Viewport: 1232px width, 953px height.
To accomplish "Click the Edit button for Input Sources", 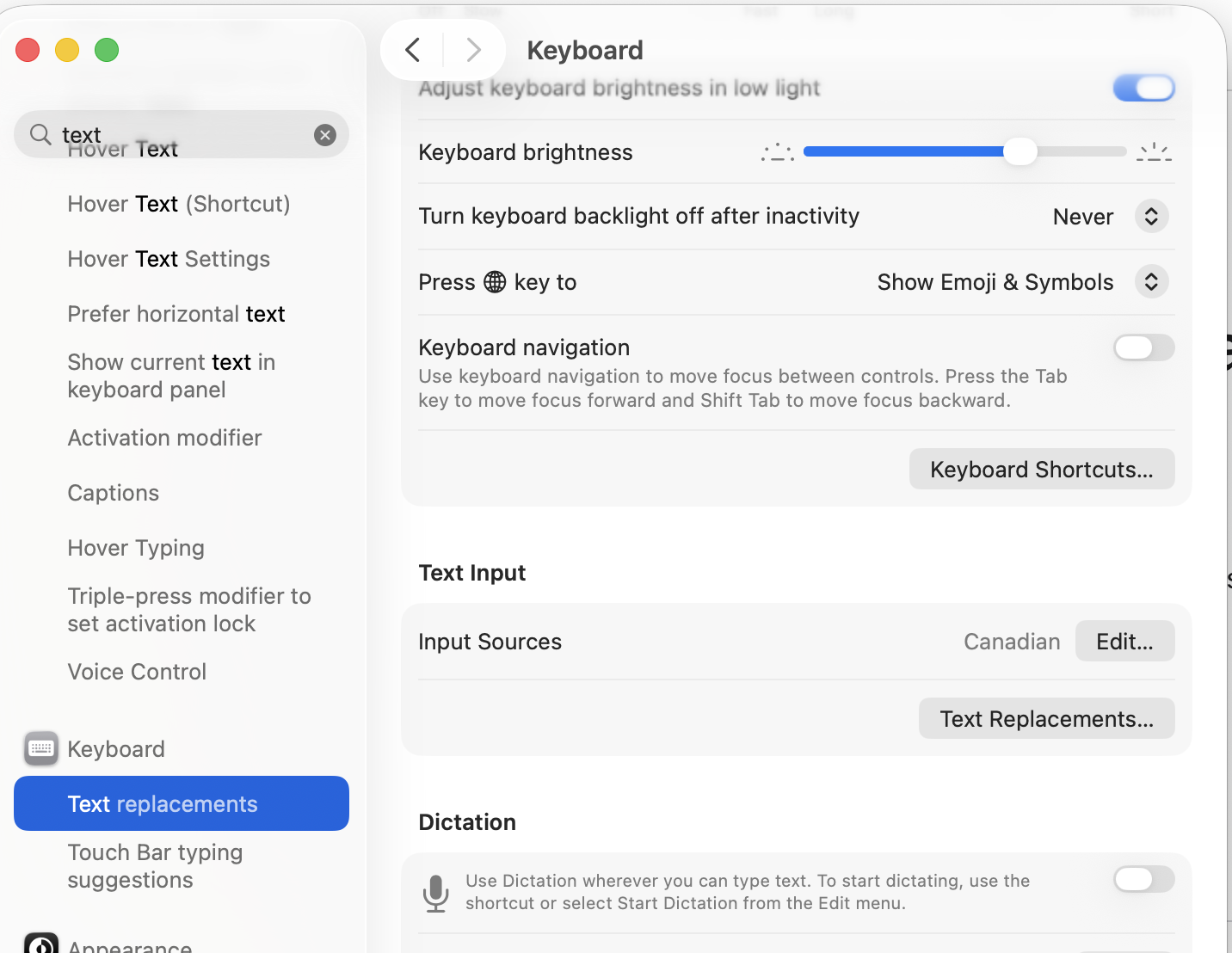I will pyautogui.click(x=1124, y=642).
